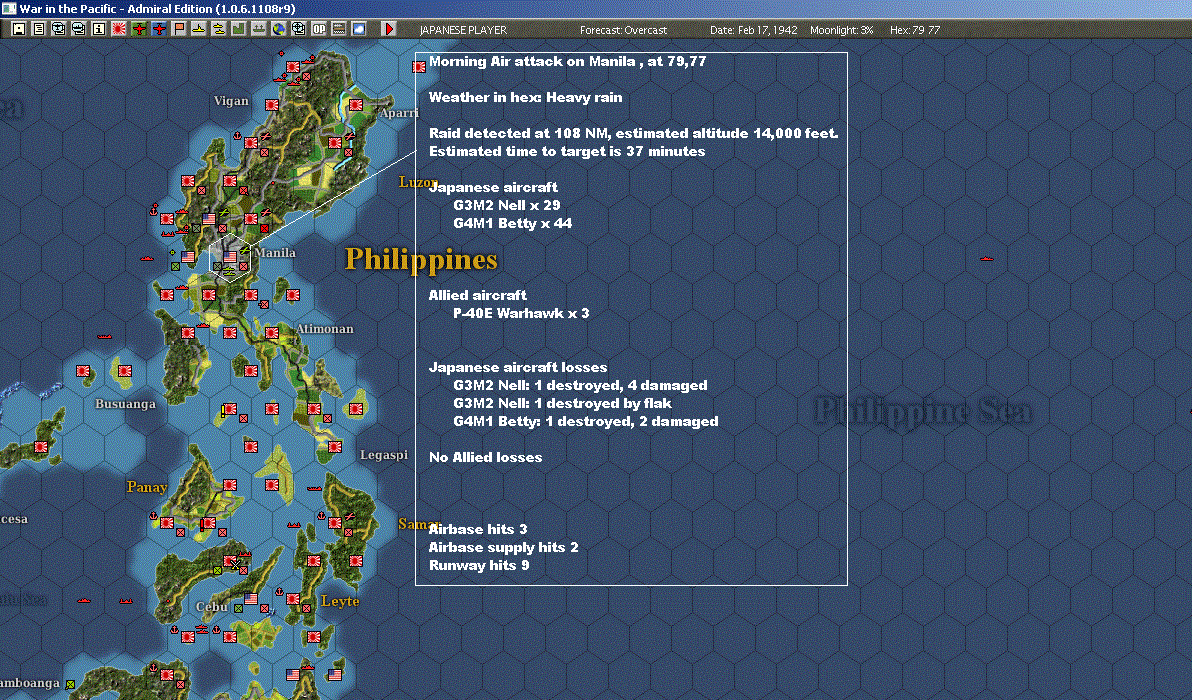Click the rising sun flag toolbar icon
Viewport: 1192px width, 700px height.
point(119,29)
